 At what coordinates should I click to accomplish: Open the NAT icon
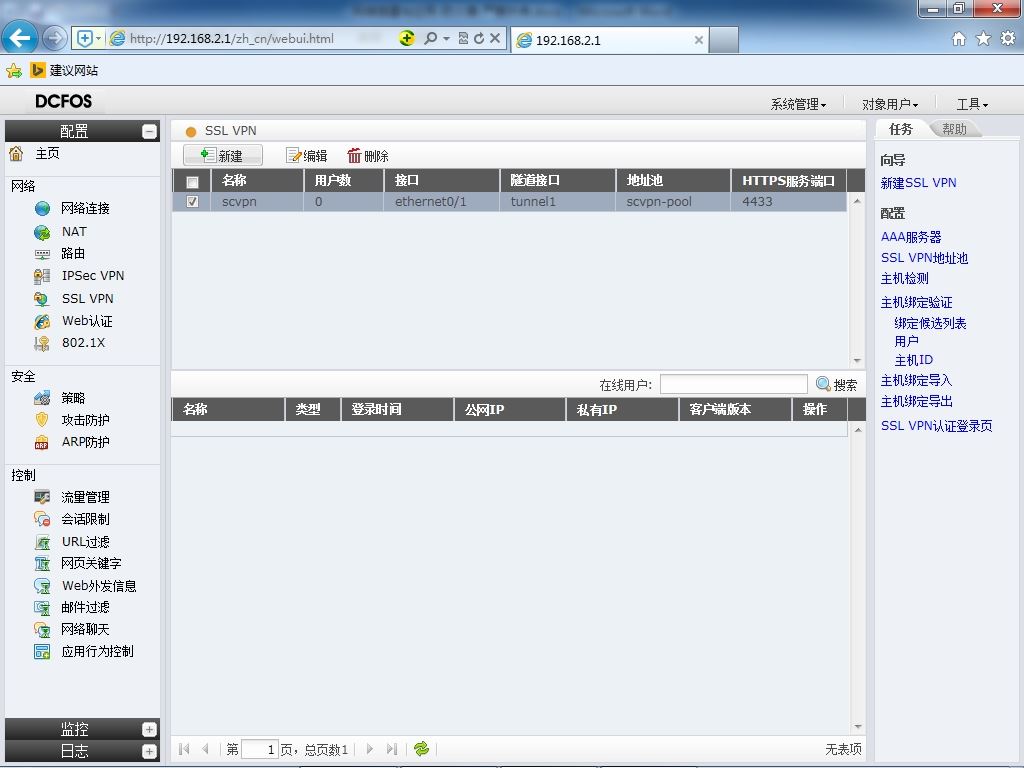42,232
